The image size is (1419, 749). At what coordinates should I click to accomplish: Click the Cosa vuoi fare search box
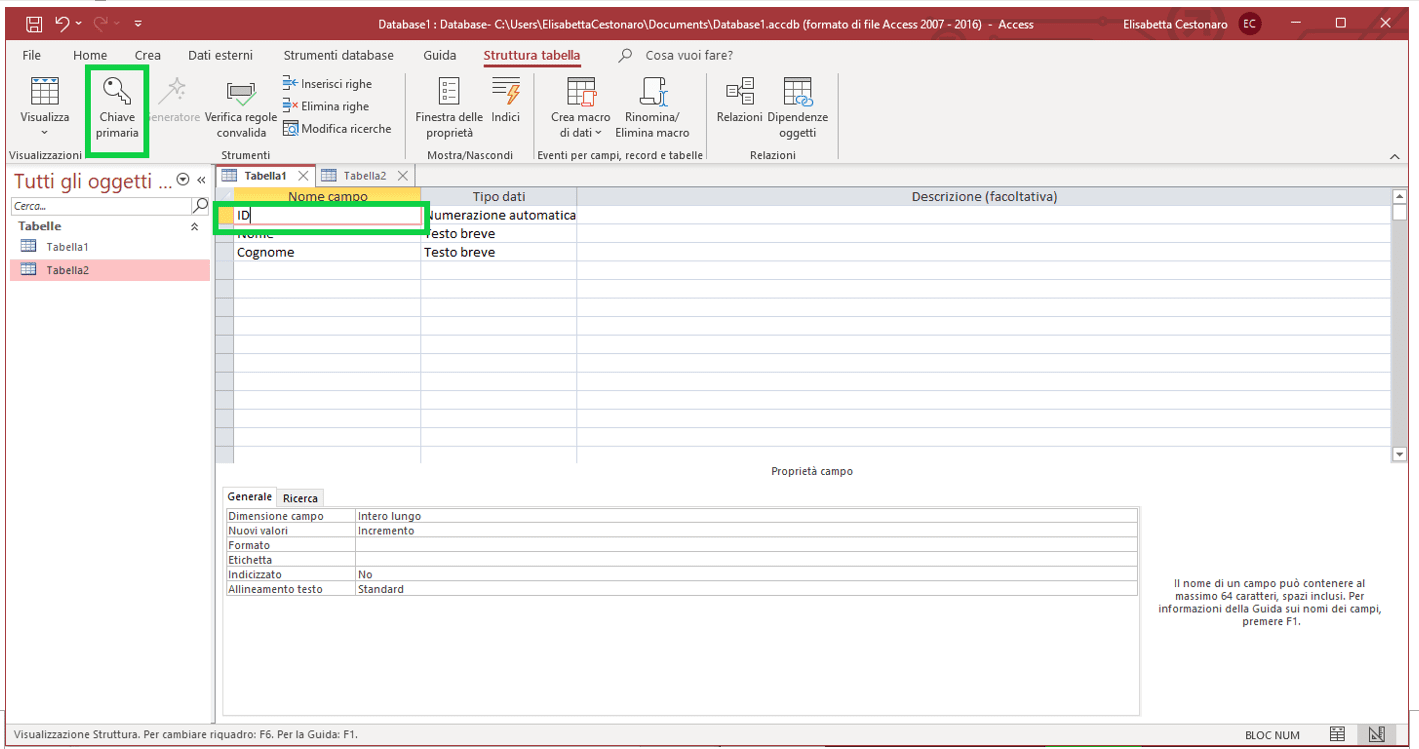689,55
